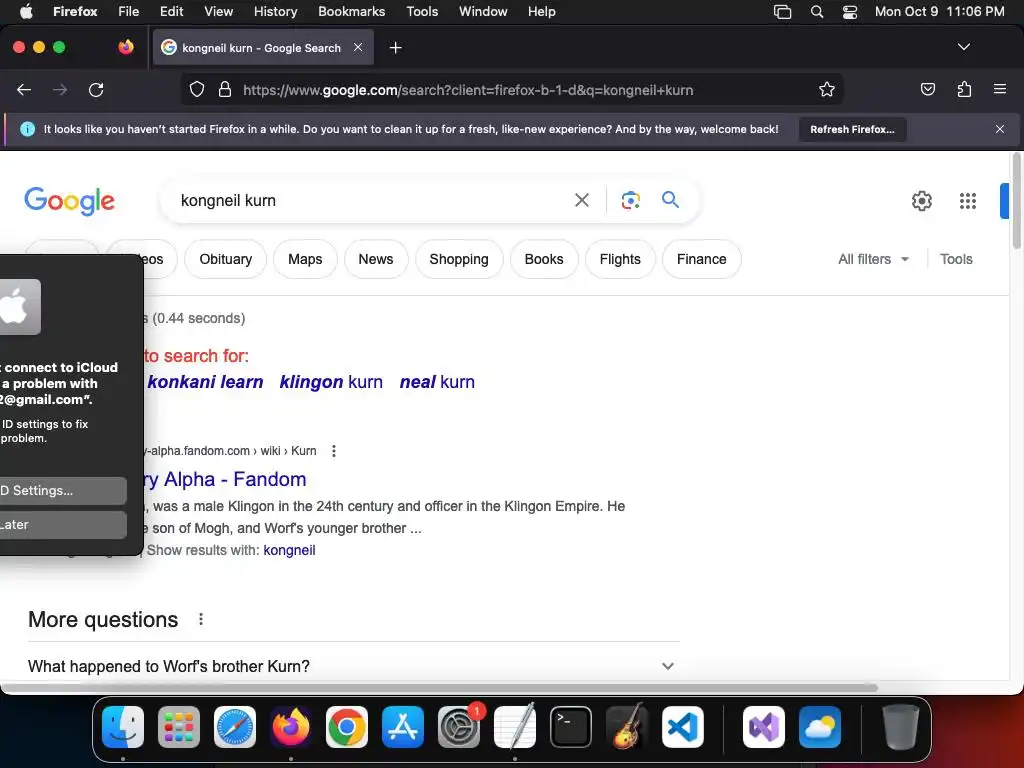
Task: Open options for Memory Alpha result
Action: click(x=334, y=451)
